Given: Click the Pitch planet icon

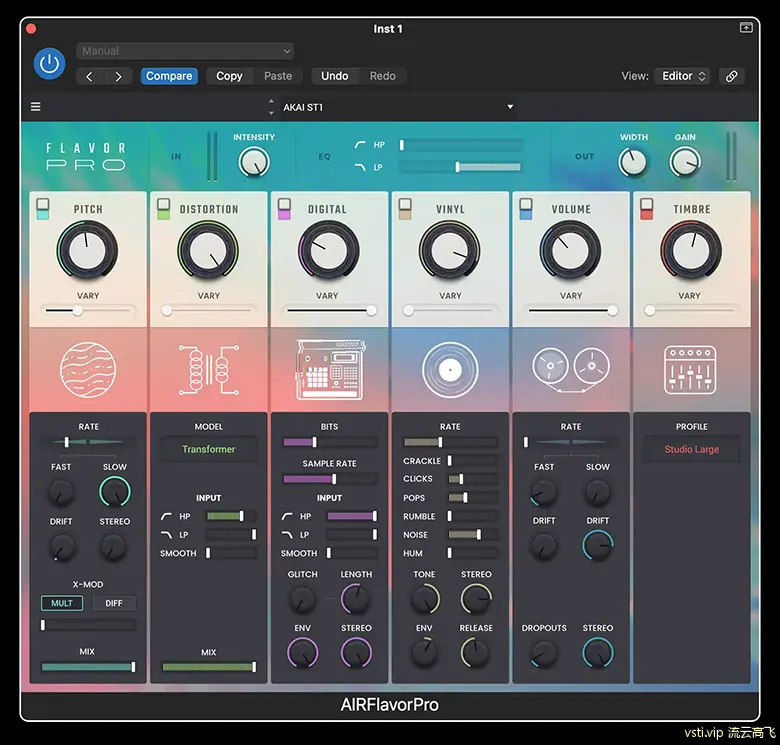Looking at the screenshot, I should click(x=88, y=370).
